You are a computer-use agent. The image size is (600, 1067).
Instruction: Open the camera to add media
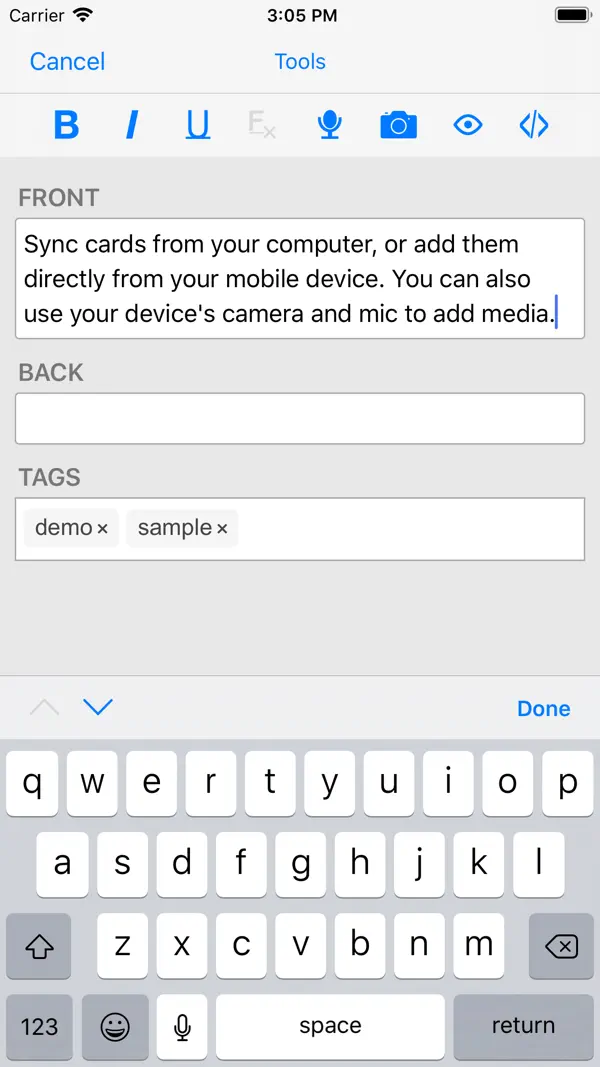coord(398,124)
